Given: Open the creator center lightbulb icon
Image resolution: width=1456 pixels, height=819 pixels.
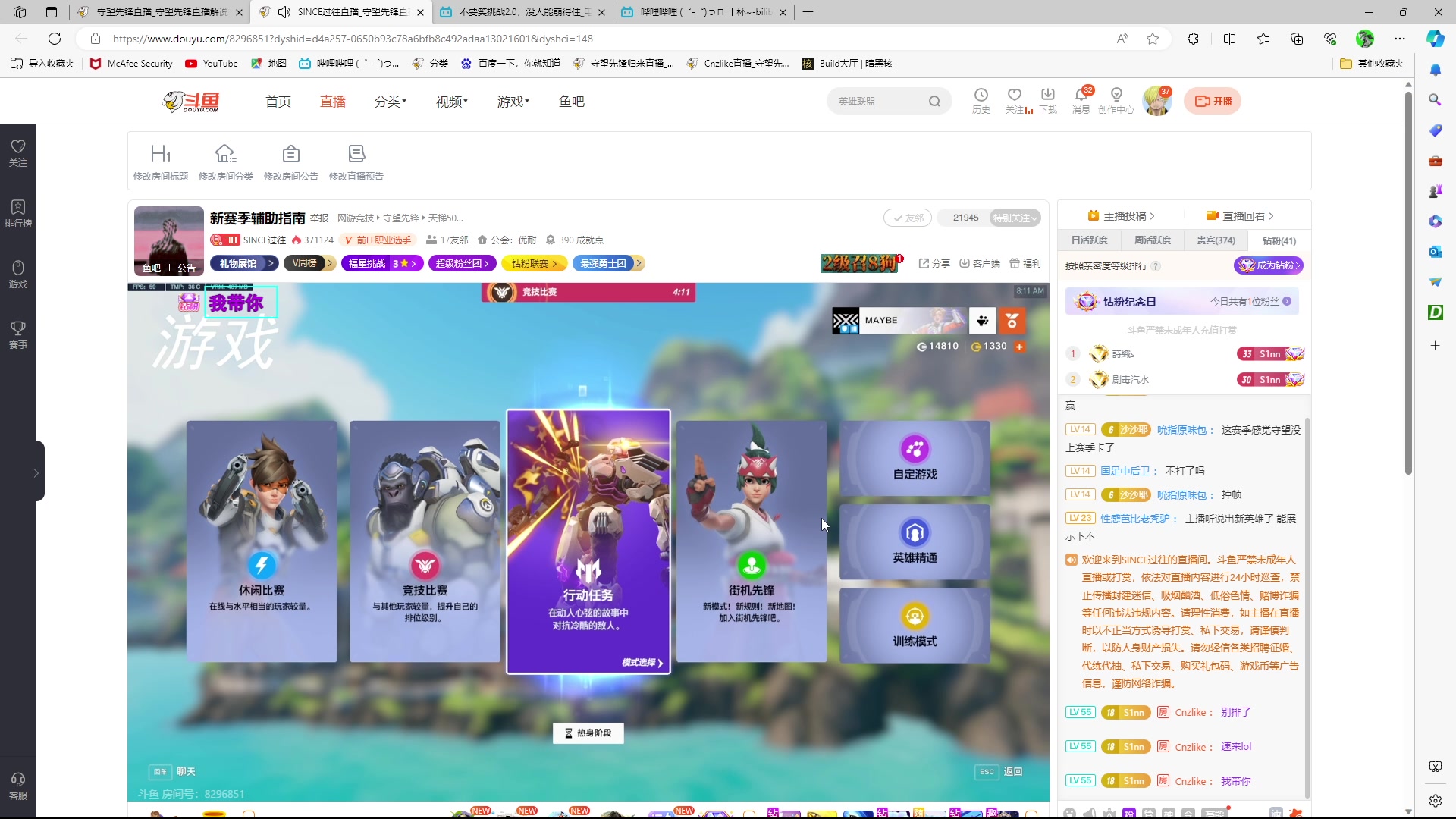Looking at the screenshot, I should [1116, 95].
